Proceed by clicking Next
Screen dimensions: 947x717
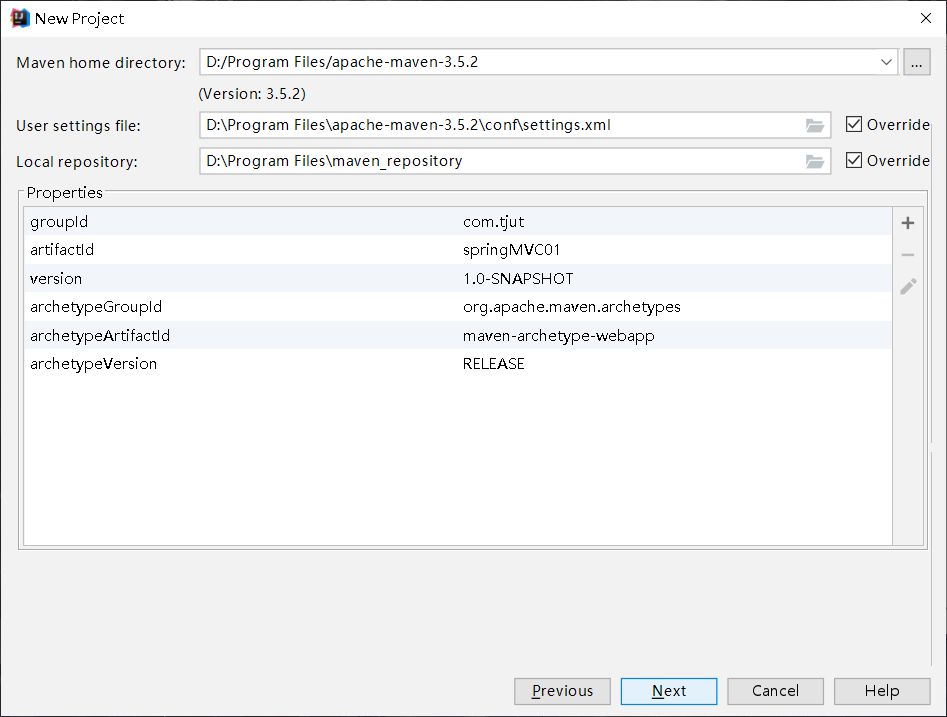(668, 690)
